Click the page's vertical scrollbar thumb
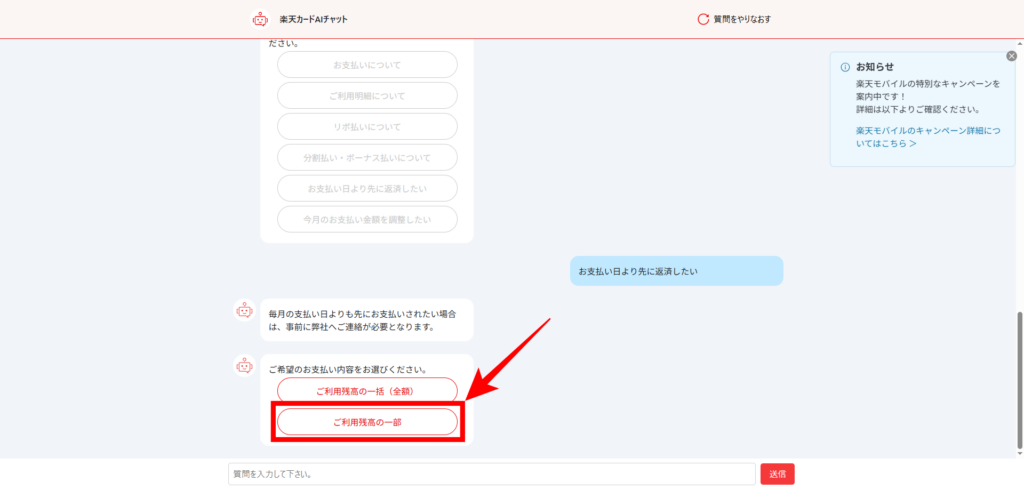The height and width of the screenshot is (490, 1024). pos(1020,380)
